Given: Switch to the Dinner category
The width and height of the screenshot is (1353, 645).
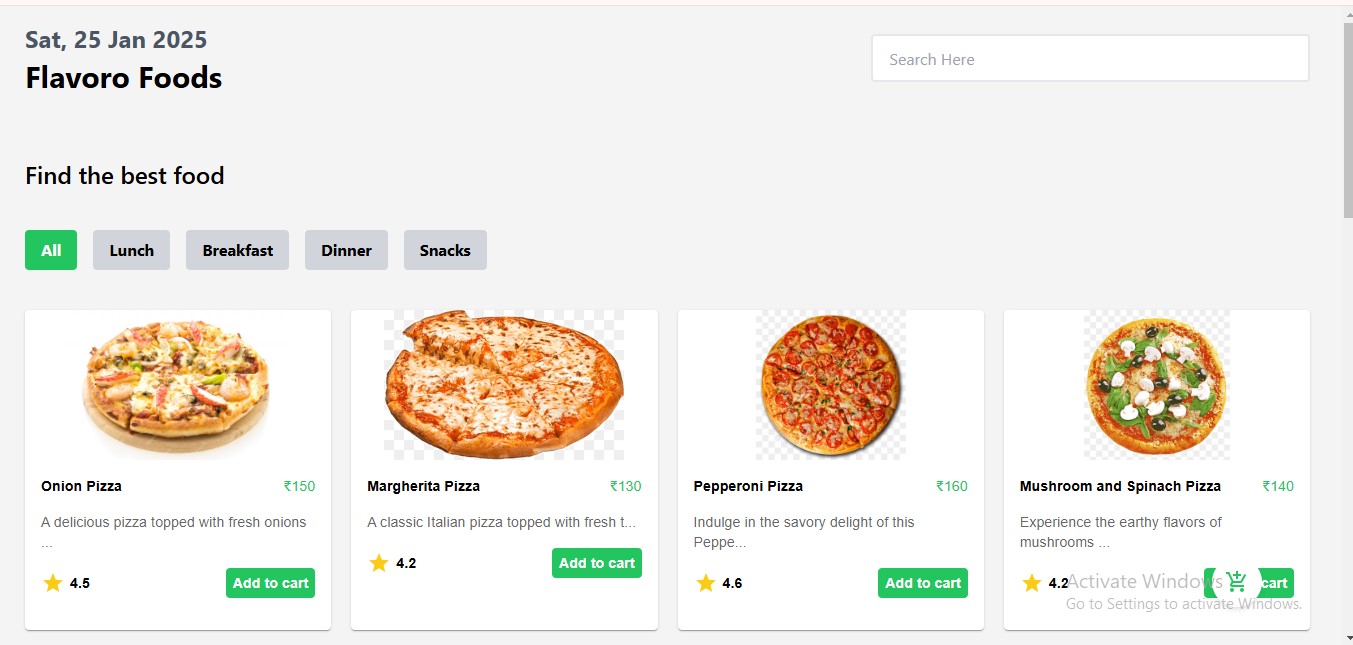Looking at the screenshot, I should (346, 250).
